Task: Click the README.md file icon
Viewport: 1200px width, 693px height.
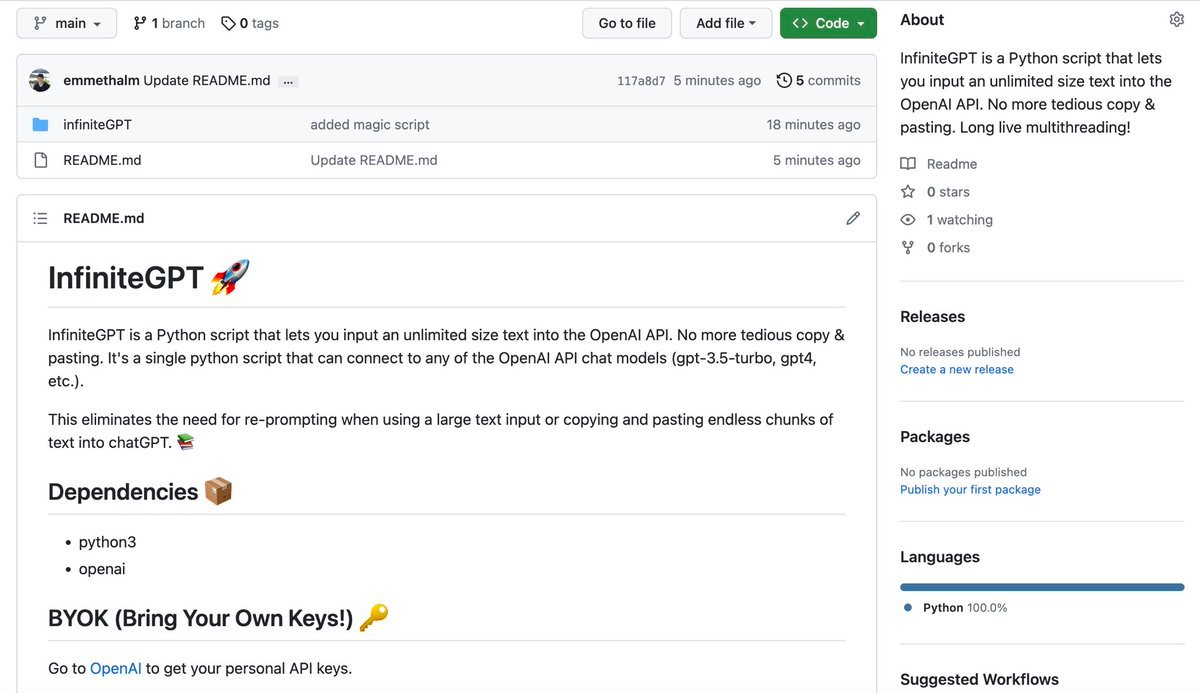Action: (x=40, y=160)
